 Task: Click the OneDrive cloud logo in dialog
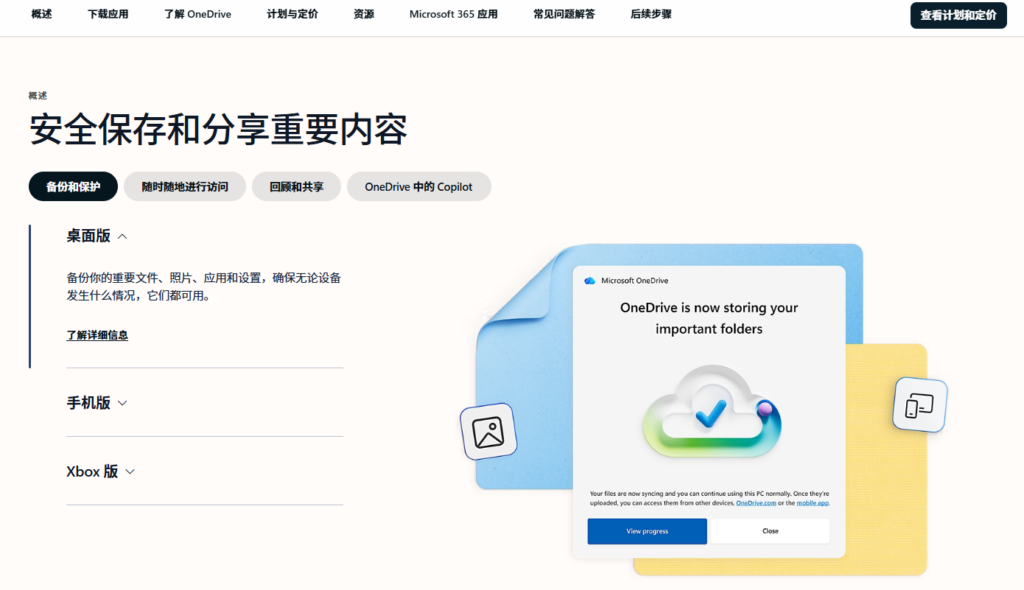tap(590, 280)
